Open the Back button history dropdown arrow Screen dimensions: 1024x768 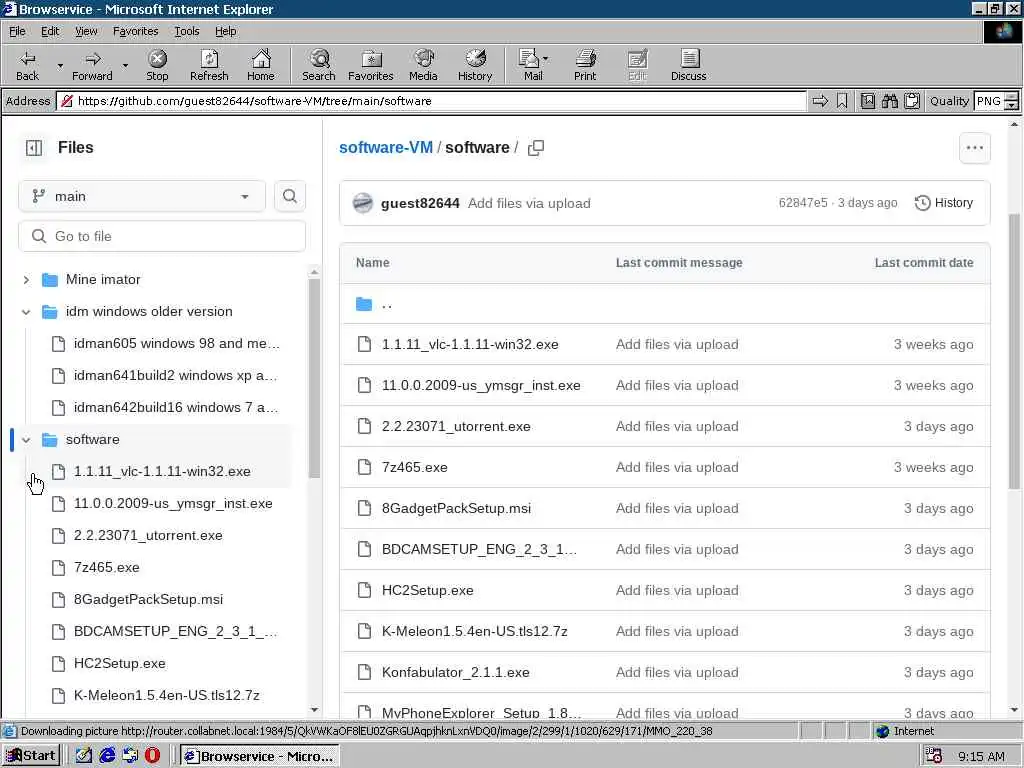(x=60, y=65)
